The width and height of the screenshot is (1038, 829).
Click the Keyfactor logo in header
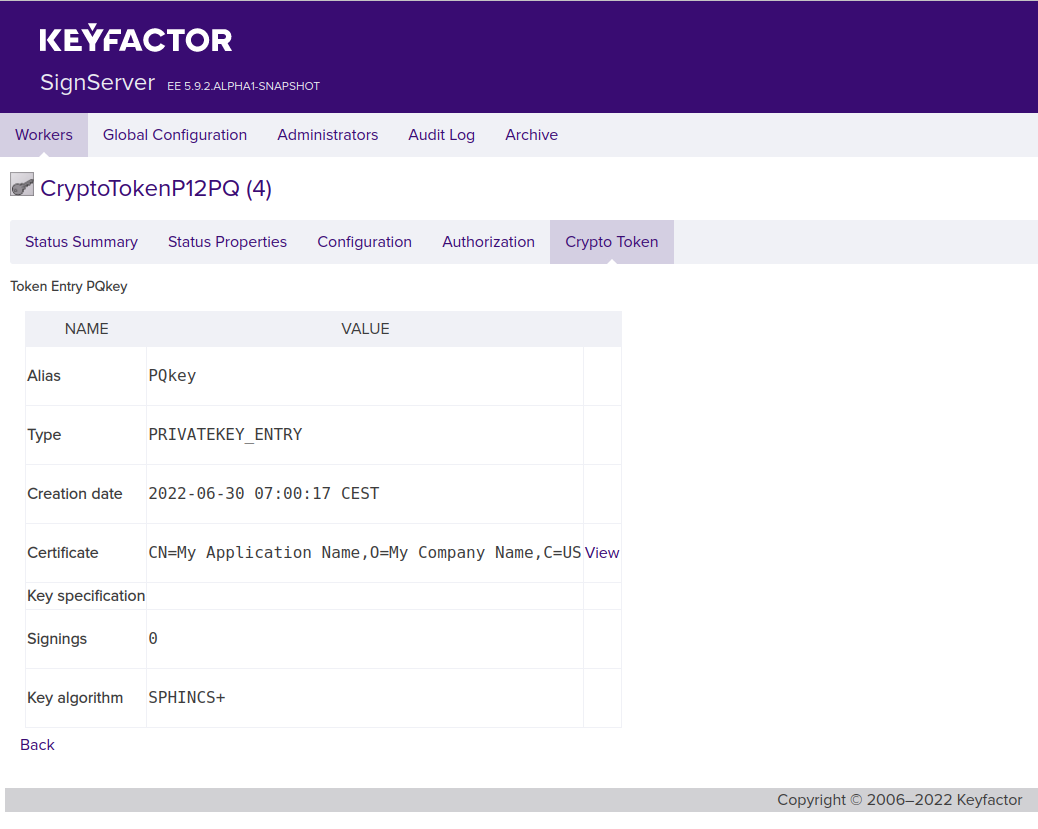pyautogui.click(x=136, y=40)
